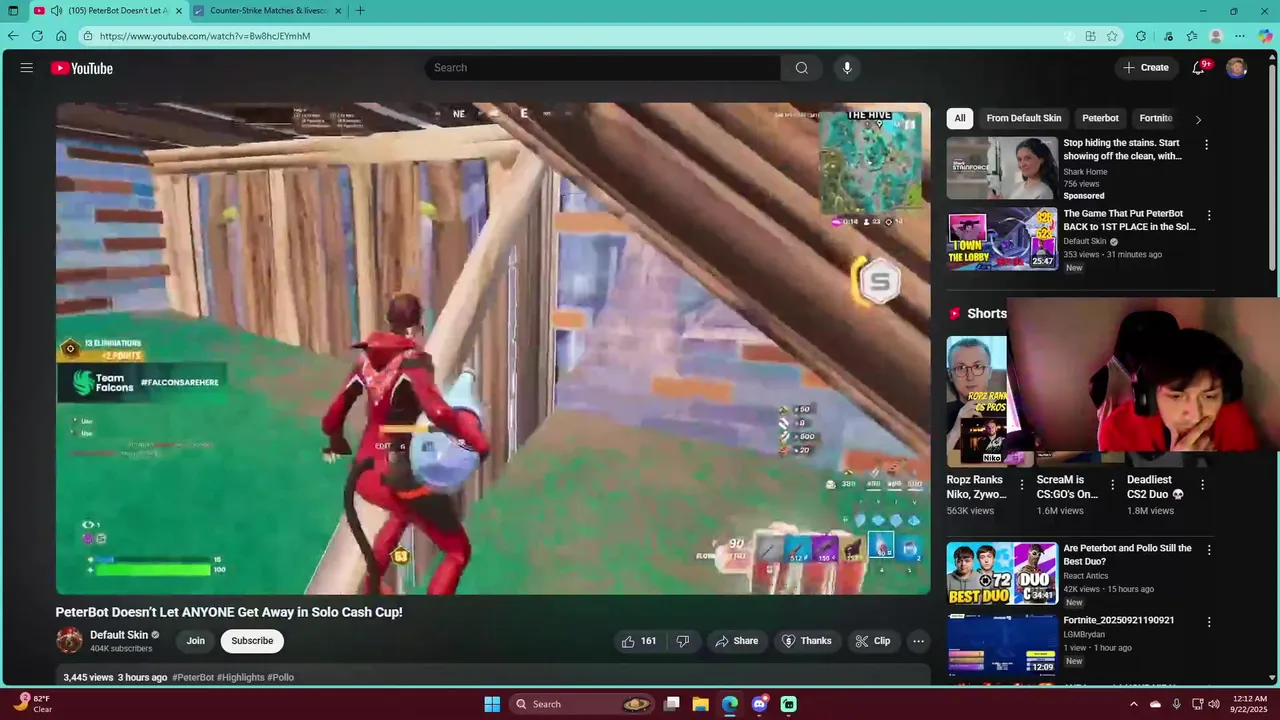The image size is (1280, 720).
Task: Open the YouTube guide hamburger menu
Action: click(x=27, y=68)
